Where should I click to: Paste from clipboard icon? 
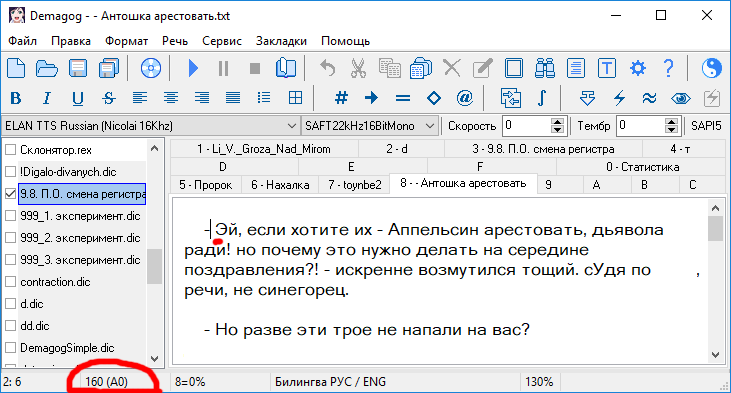(x=420, y=69)
